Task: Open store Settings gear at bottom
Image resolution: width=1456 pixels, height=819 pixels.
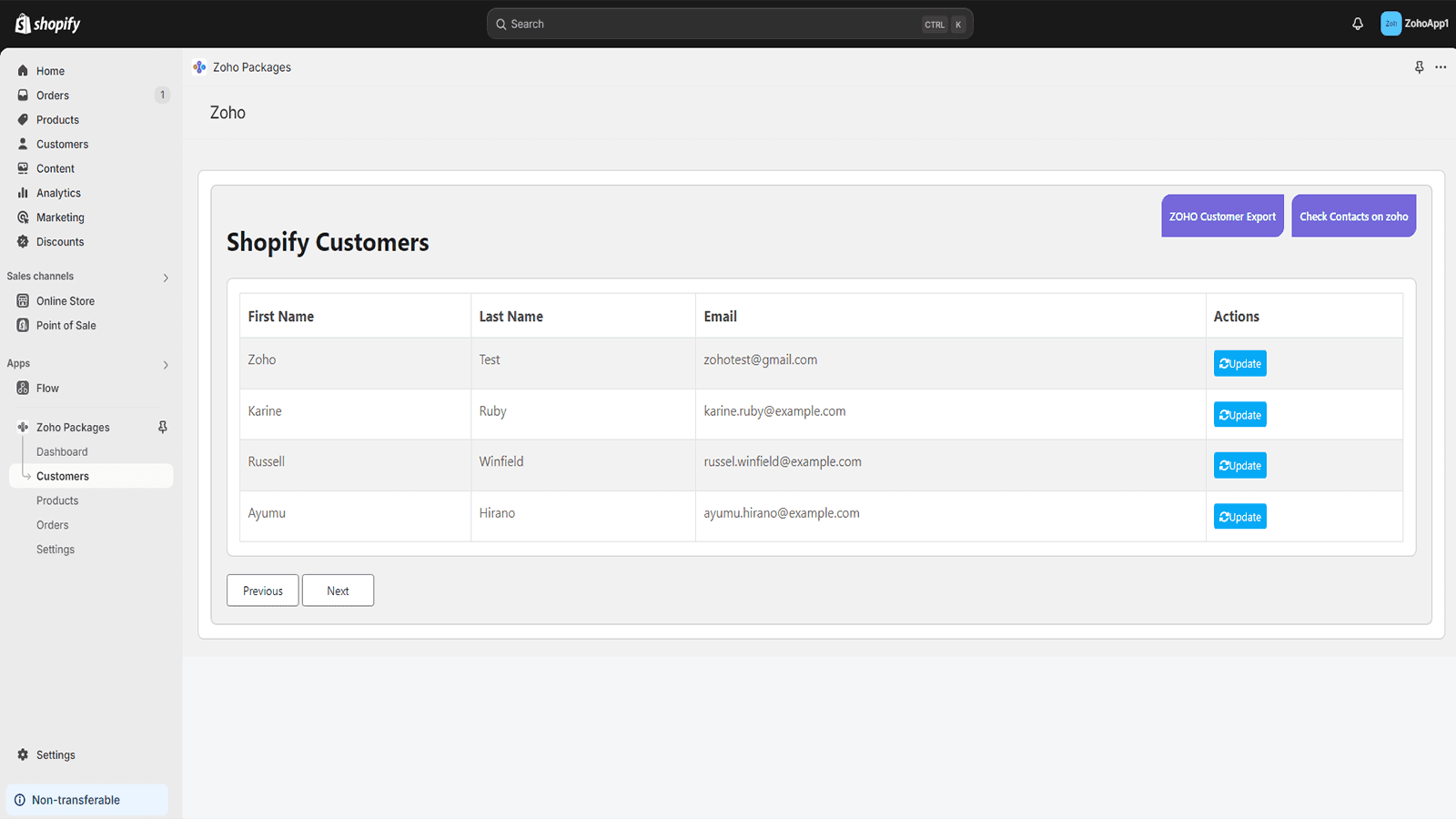Action: (24, 755)
